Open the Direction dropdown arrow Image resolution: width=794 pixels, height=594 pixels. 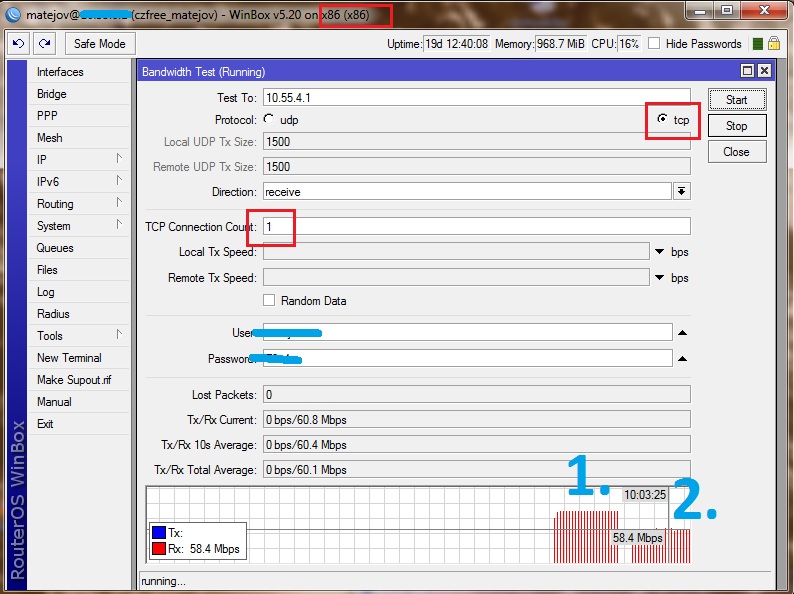[682, 191]
